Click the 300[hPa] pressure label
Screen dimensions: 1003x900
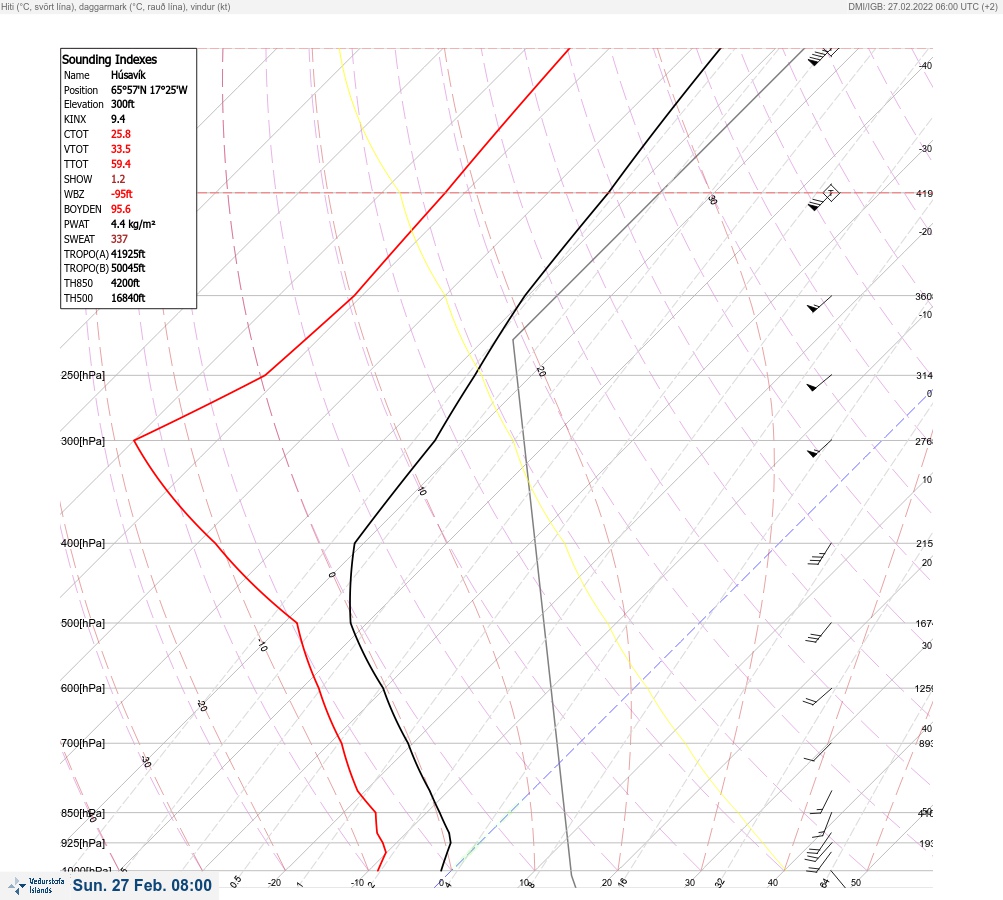click(x=83, y=441)
